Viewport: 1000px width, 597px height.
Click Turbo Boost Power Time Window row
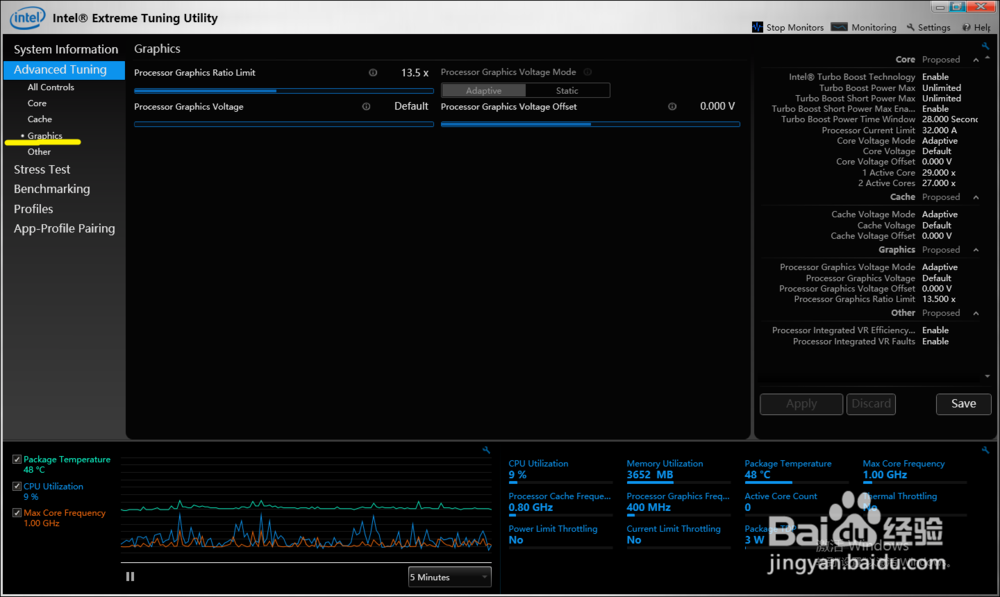coord(879,119)
